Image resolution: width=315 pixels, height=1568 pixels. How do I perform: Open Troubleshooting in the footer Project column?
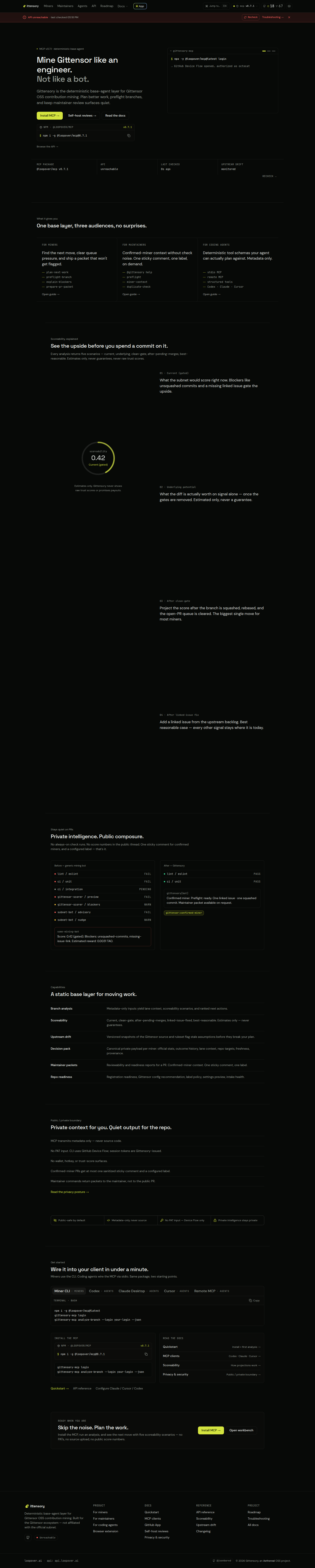click(x=258, y=1519)
